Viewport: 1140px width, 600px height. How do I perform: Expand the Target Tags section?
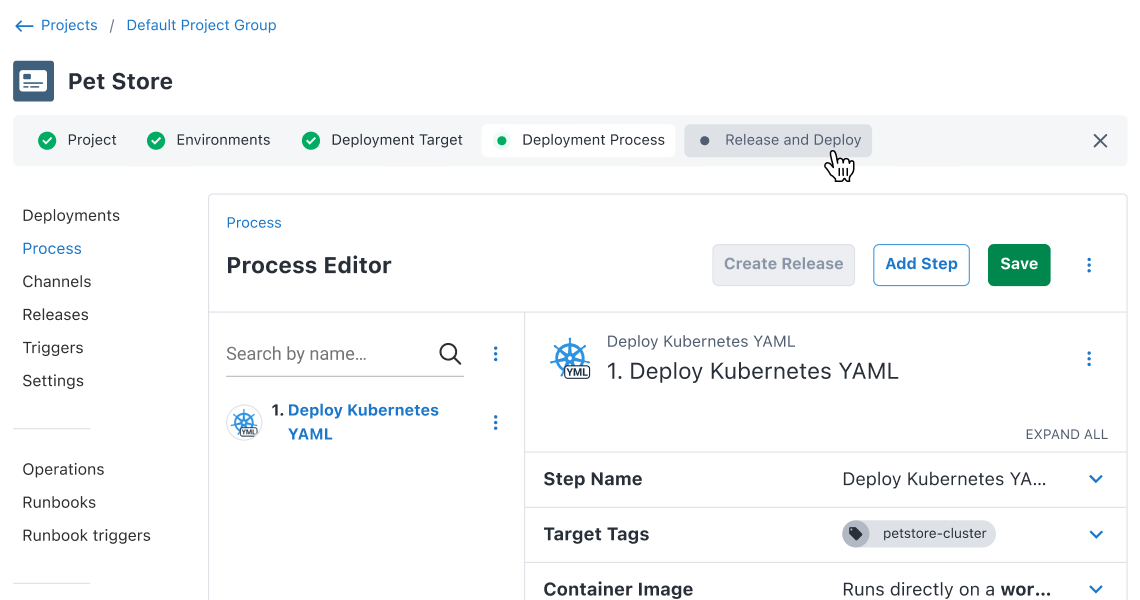[x=1096, y=534]
